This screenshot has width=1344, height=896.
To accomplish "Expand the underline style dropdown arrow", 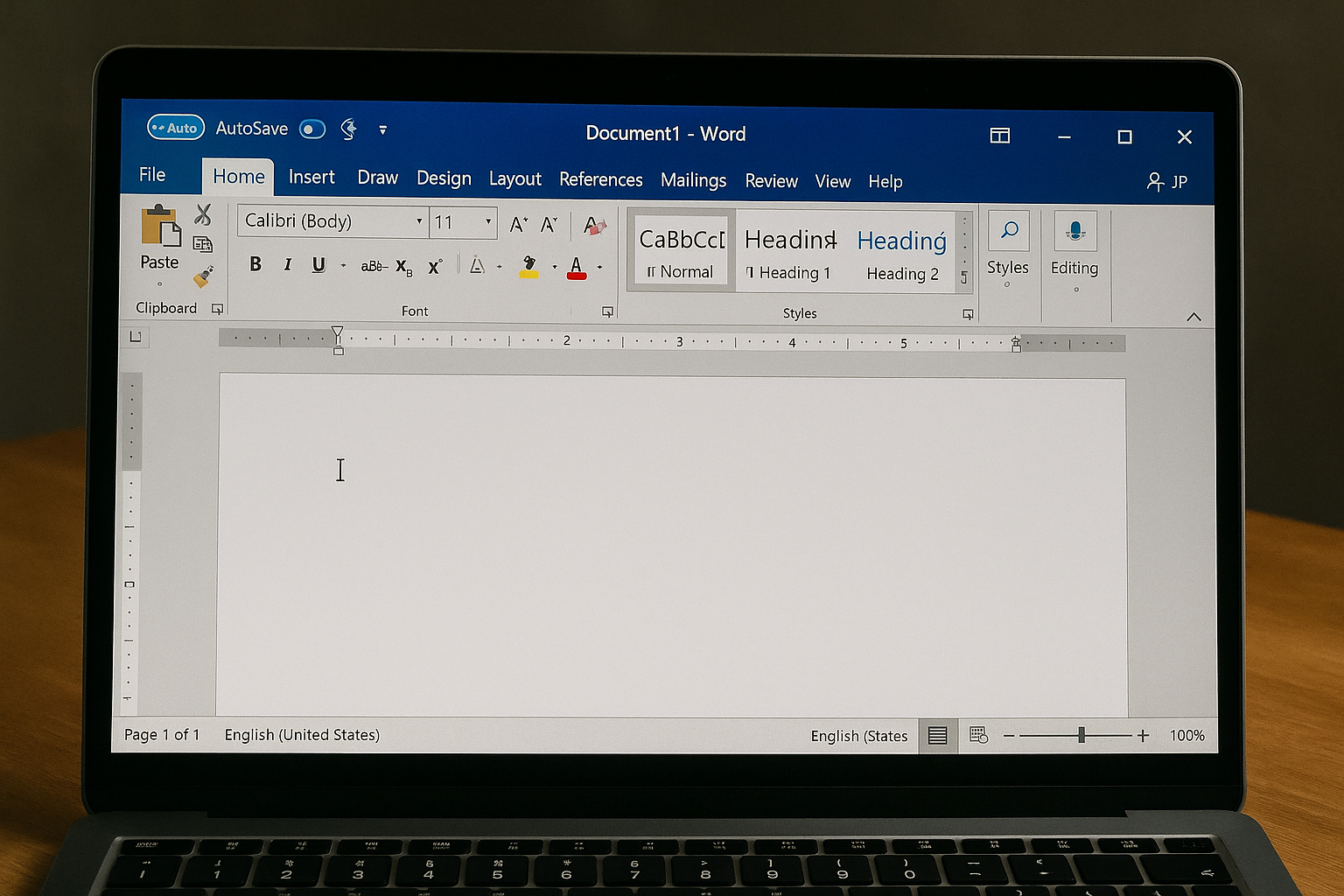I will [343, 266].
